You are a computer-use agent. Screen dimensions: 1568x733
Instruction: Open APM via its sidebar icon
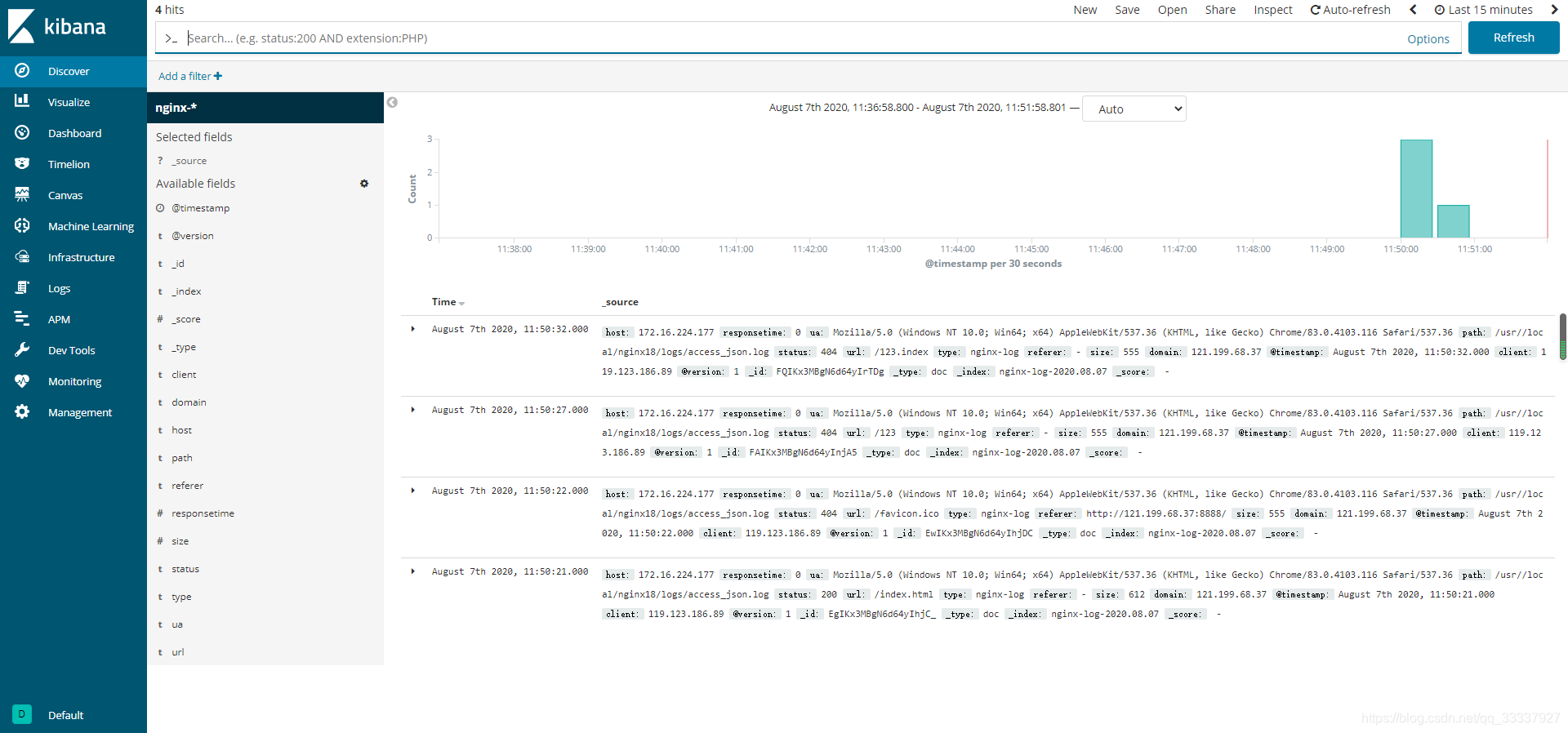coord(22,318)
